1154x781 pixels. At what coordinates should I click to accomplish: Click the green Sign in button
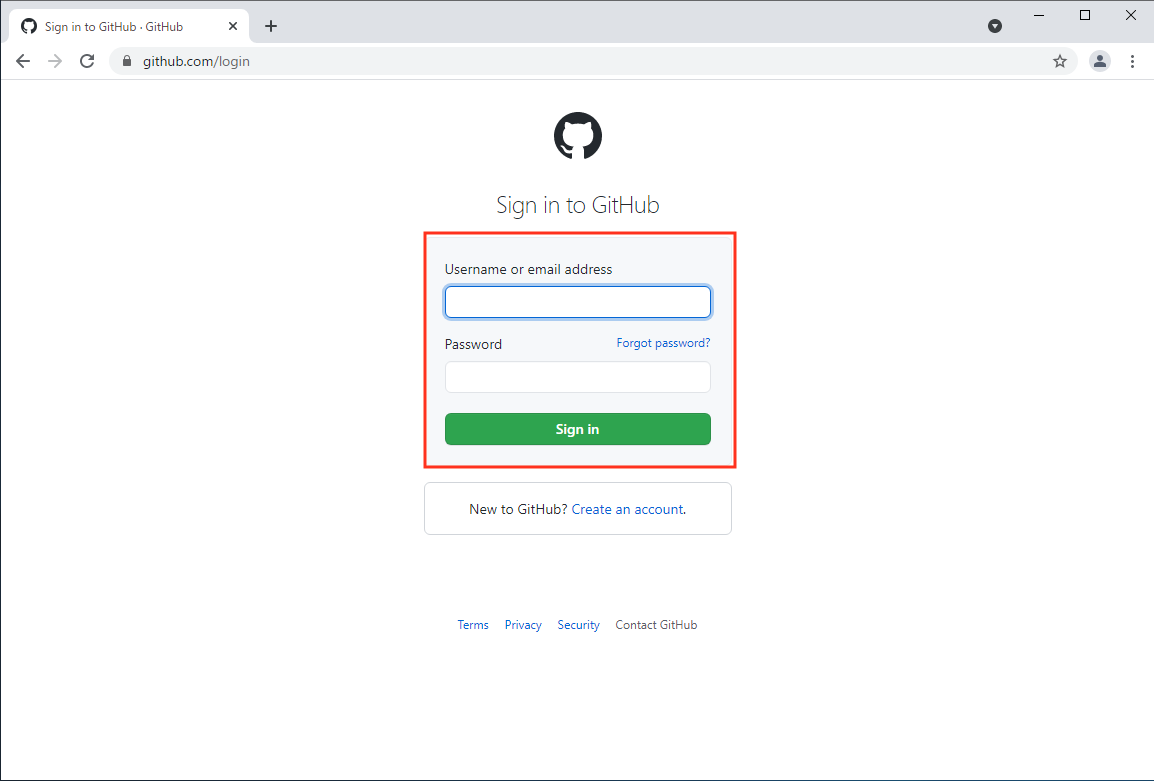[578, 429]
